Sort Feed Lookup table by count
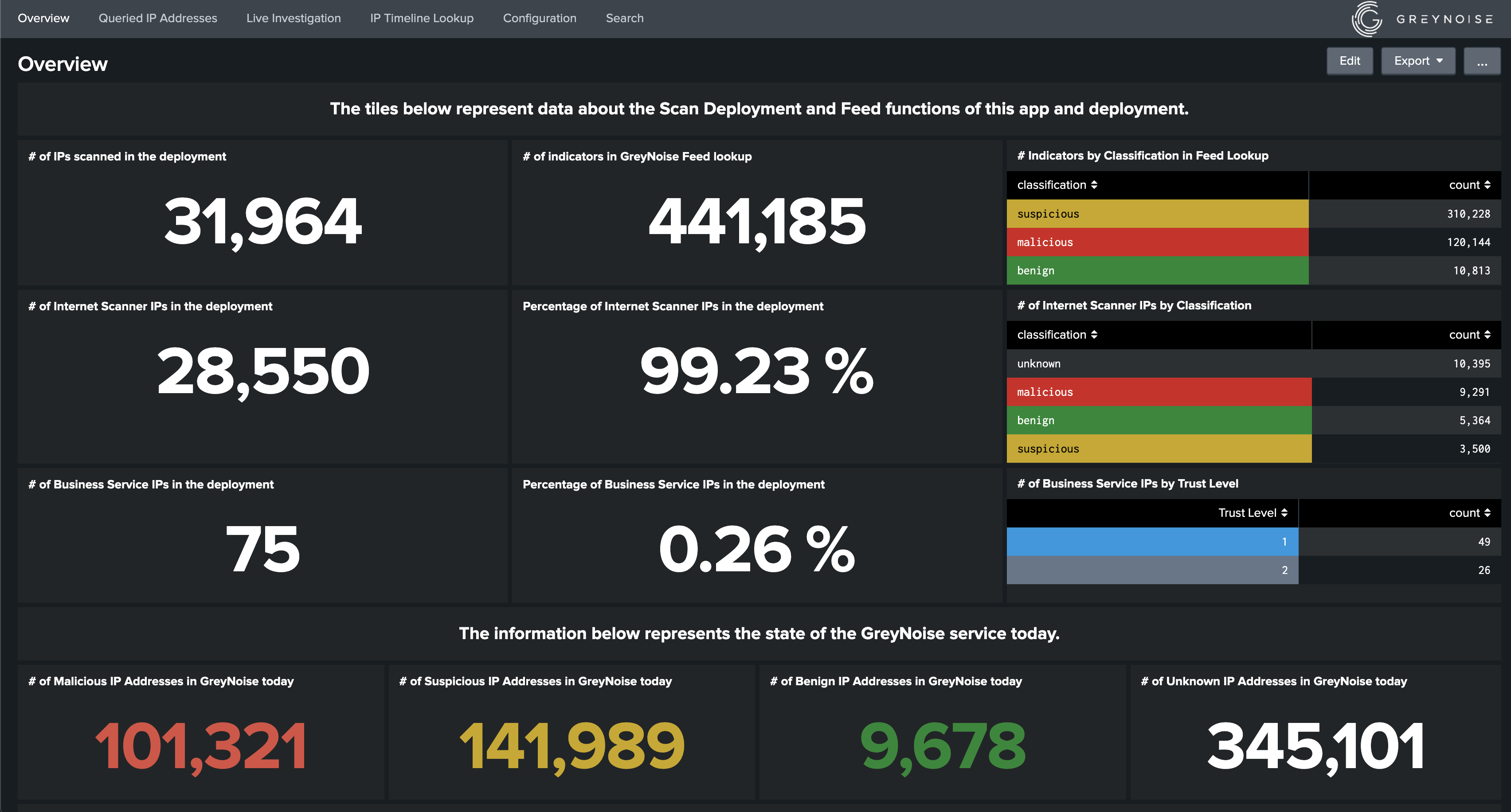The image size is (1511, 812). pos(1469,185)
